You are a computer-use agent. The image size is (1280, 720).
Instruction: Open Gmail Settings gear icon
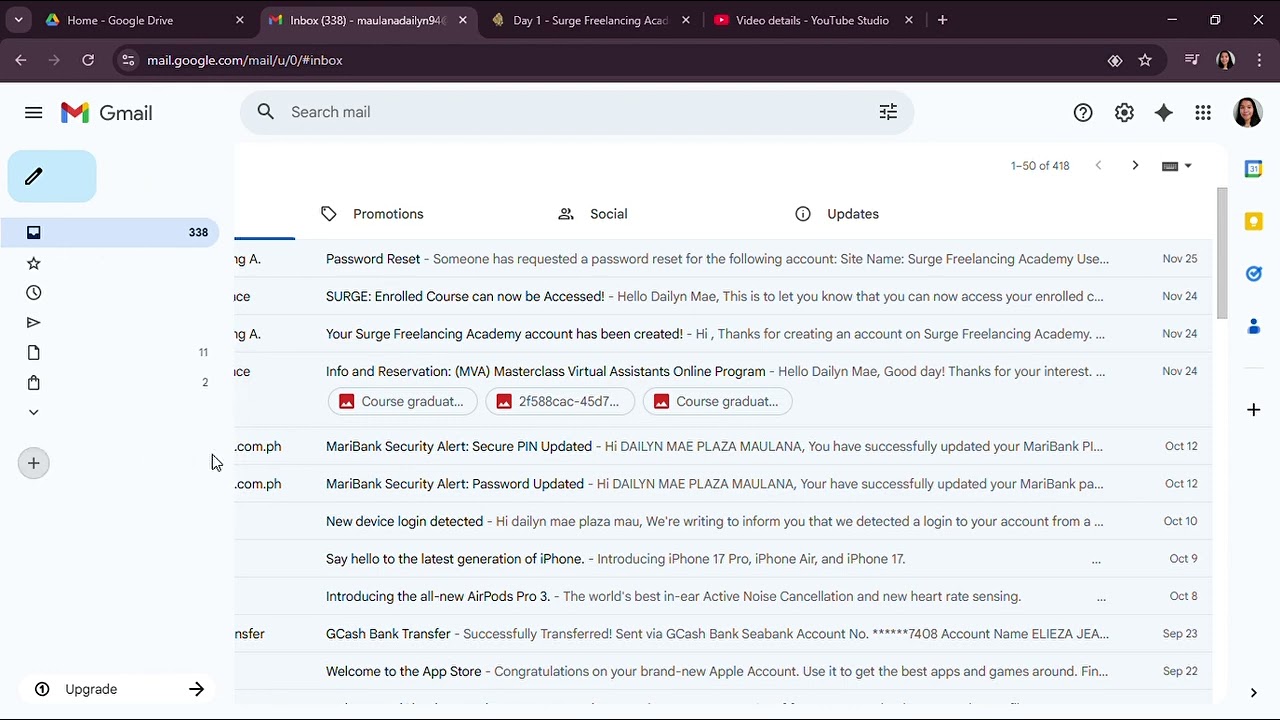(x=1124, y=113)
